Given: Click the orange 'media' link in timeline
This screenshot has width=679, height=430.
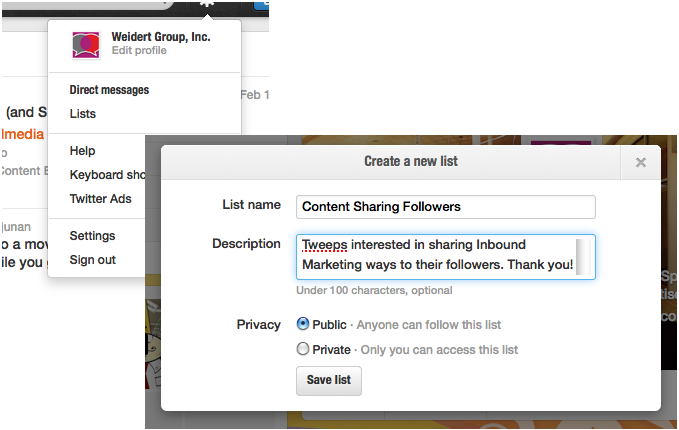Looking at the screenshot, I should tap(23, 134).
